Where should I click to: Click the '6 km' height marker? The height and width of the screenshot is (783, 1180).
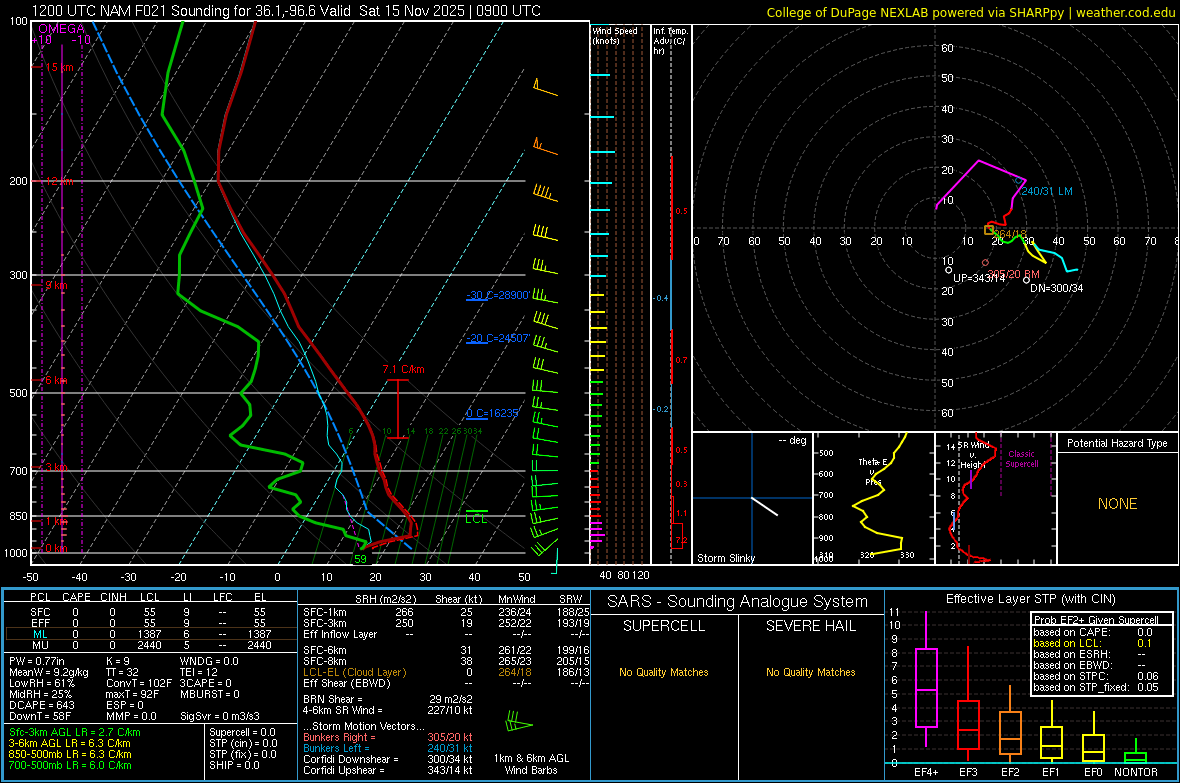click(56, 380)
